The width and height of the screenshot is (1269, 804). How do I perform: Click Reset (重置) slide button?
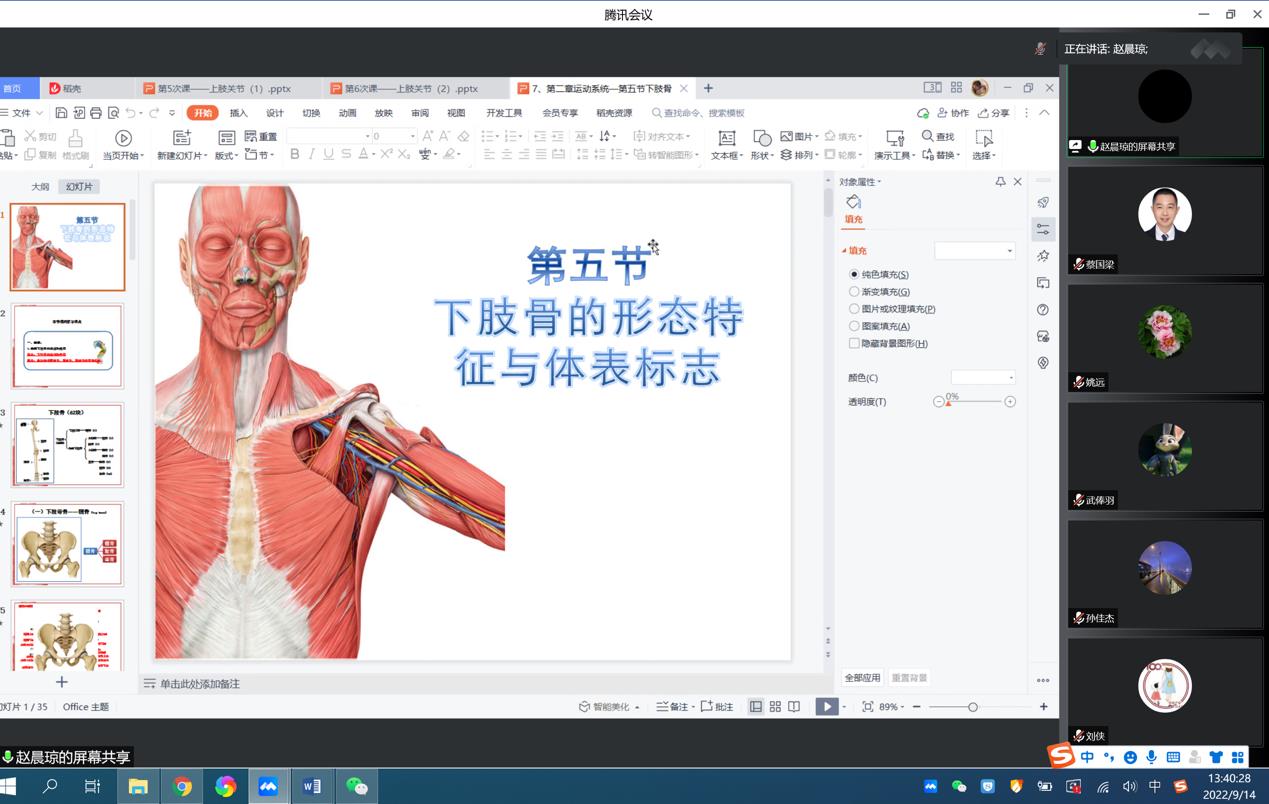point(261,136)
